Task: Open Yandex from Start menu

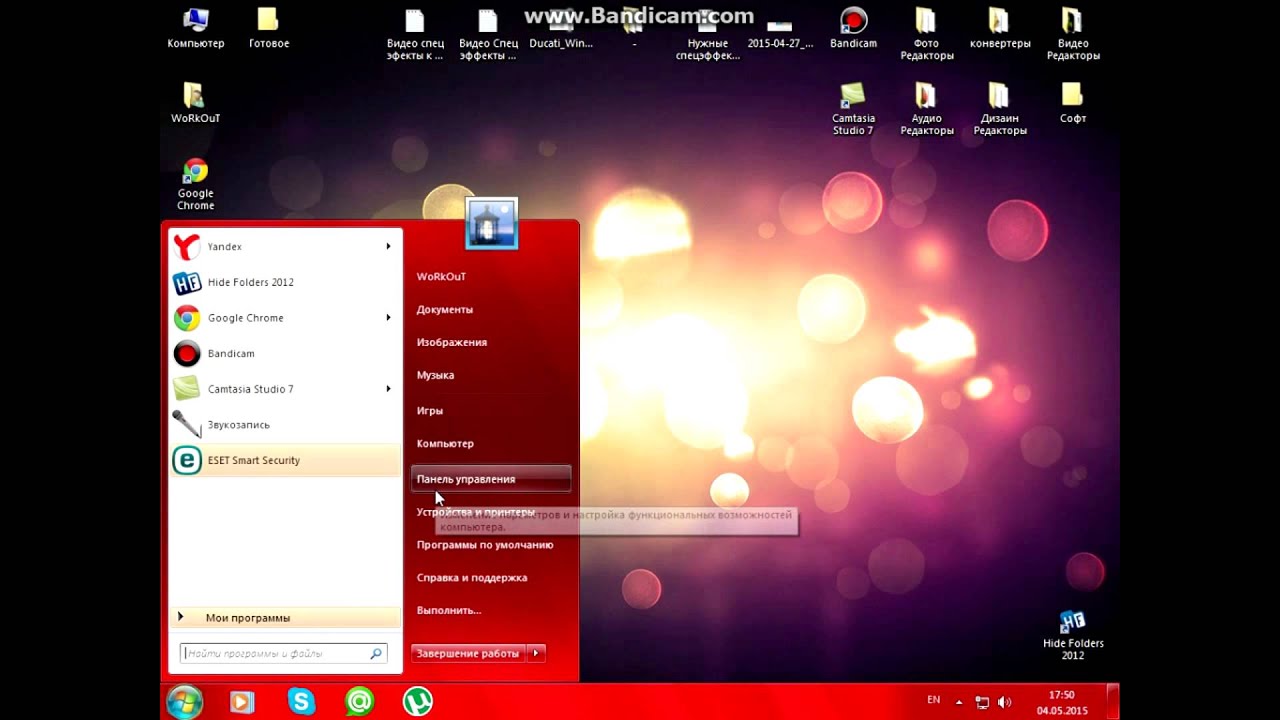Action: pyautogui.click(x=285, y=246)
